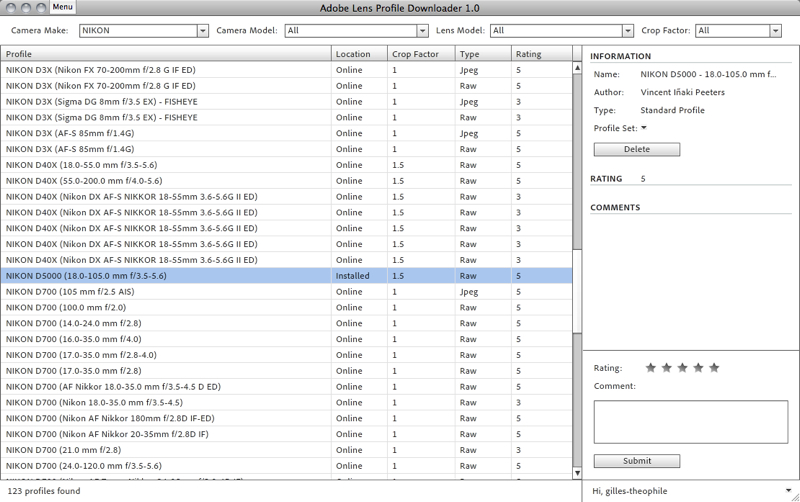Click the list's vertical scrollbar thumb

[x=577, y=292]
